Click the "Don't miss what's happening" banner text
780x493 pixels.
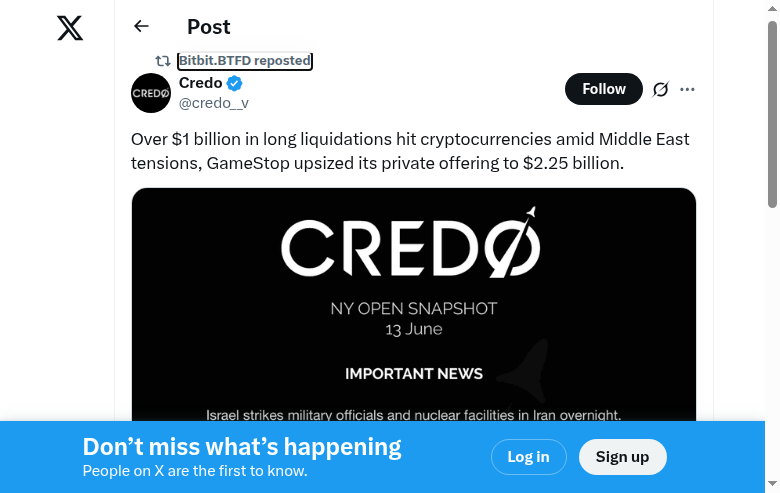[242, 447]
